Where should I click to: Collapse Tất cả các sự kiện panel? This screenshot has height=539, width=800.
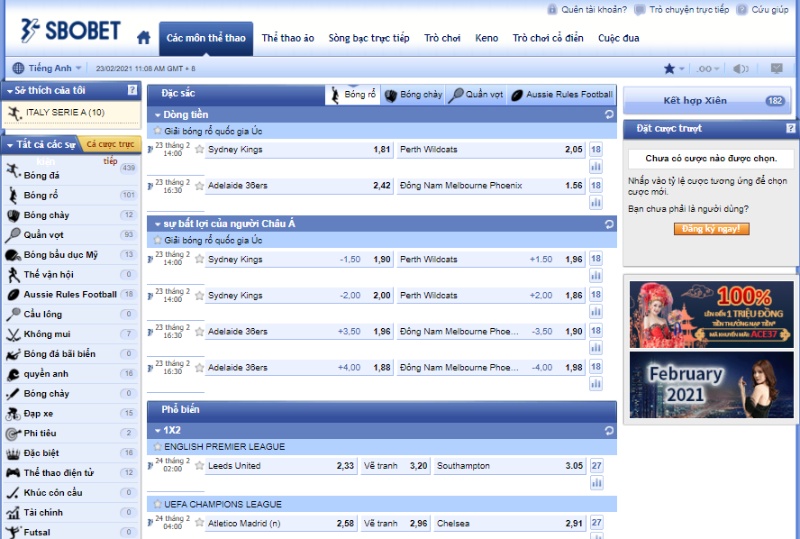click(10, 145)
